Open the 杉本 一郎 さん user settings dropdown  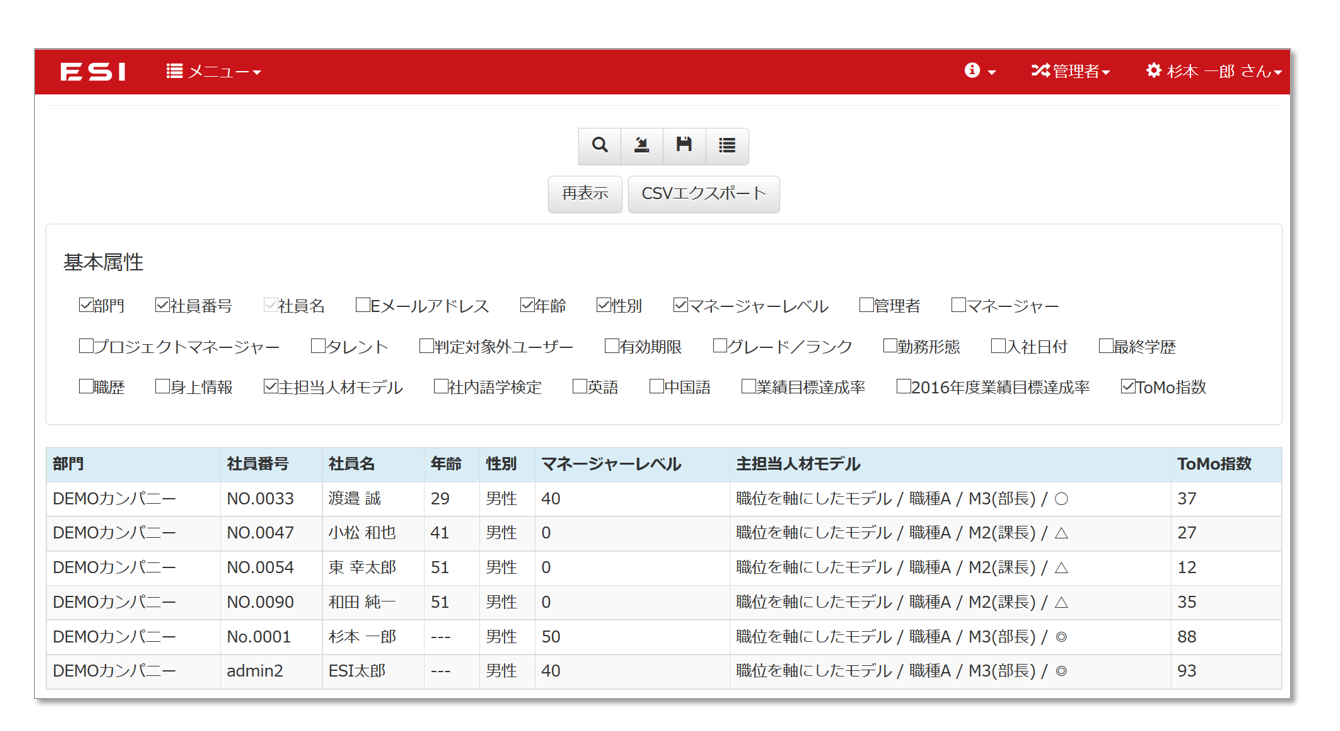point(1213,71)
